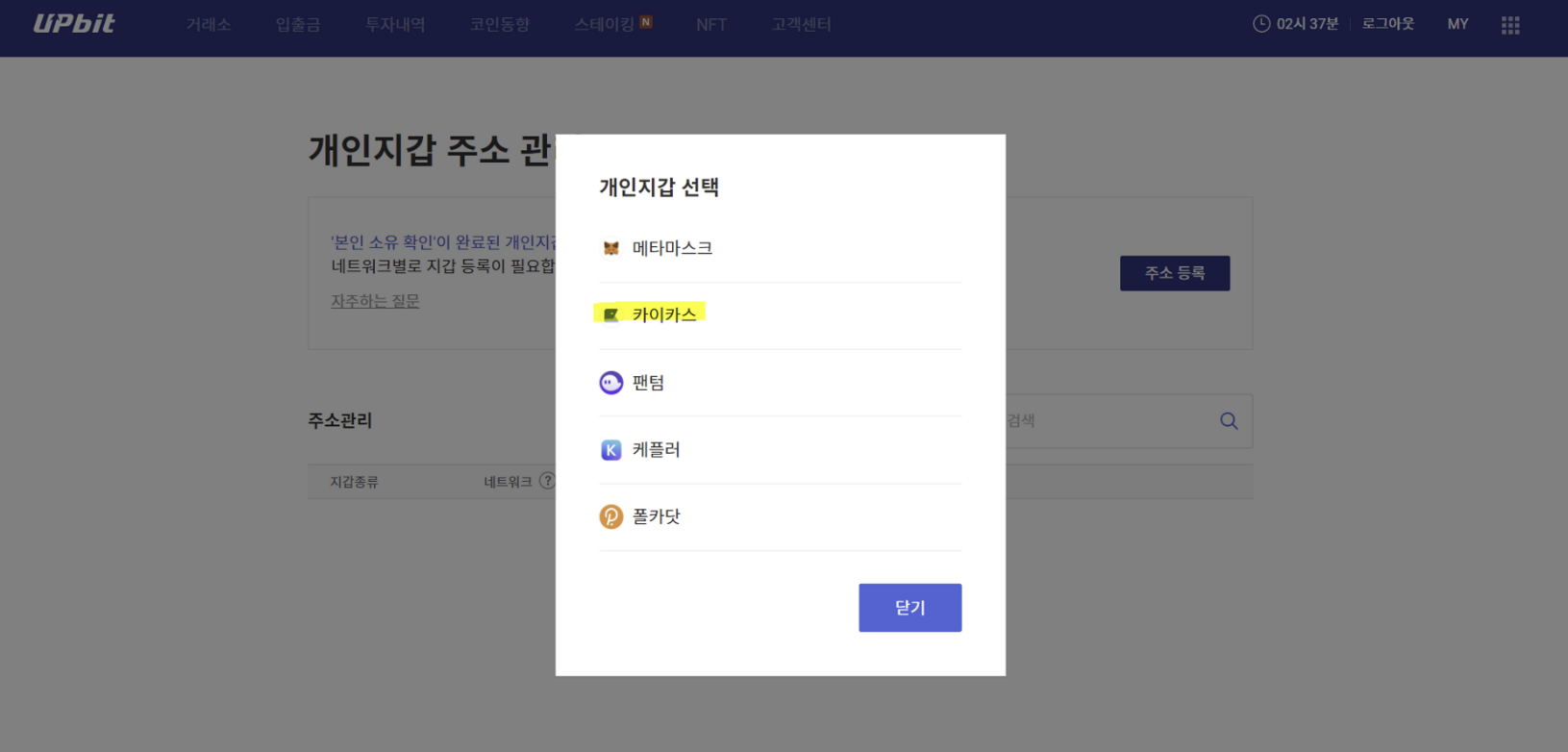Open the 자주하는 질문 link
Image resolution: width=1568 pixels, height=752 pixels.
coord(375,302)
